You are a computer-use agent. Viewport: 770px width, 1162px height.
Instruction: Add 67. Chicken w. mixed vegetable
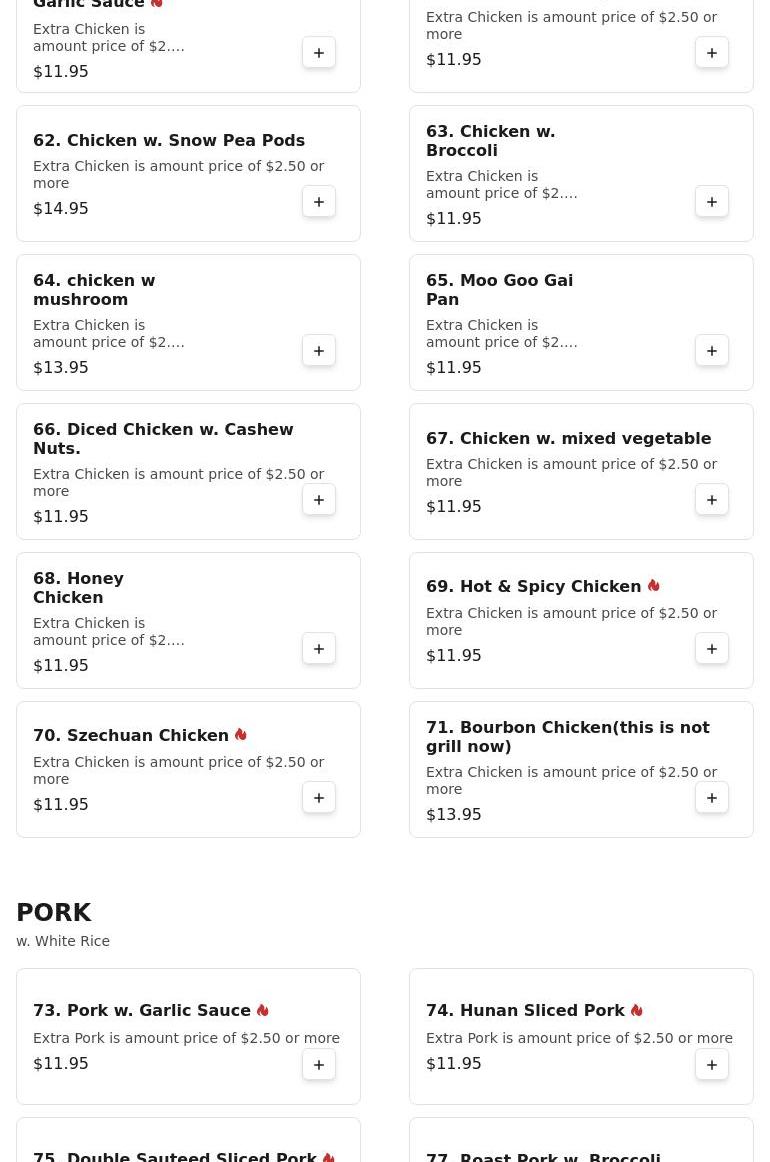[x=712, y=500]
